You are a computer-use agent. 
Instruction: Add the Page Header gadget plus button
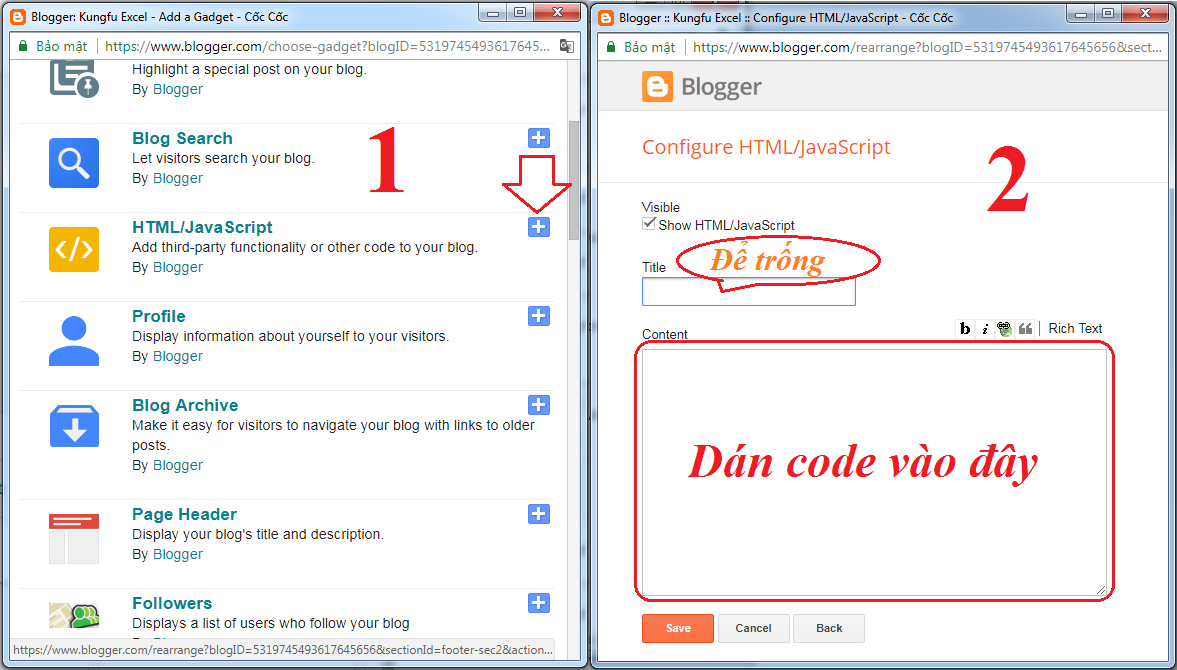538,514
